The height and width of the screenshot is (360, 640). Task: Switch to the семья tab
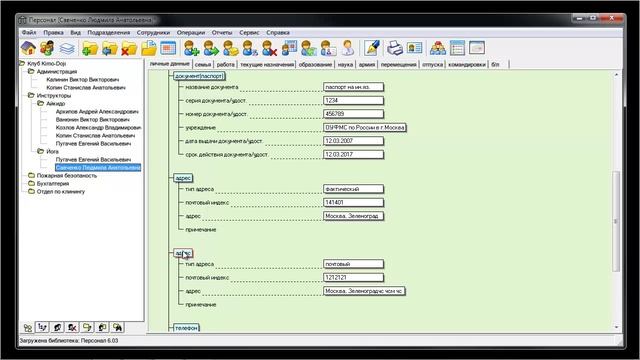203,64
